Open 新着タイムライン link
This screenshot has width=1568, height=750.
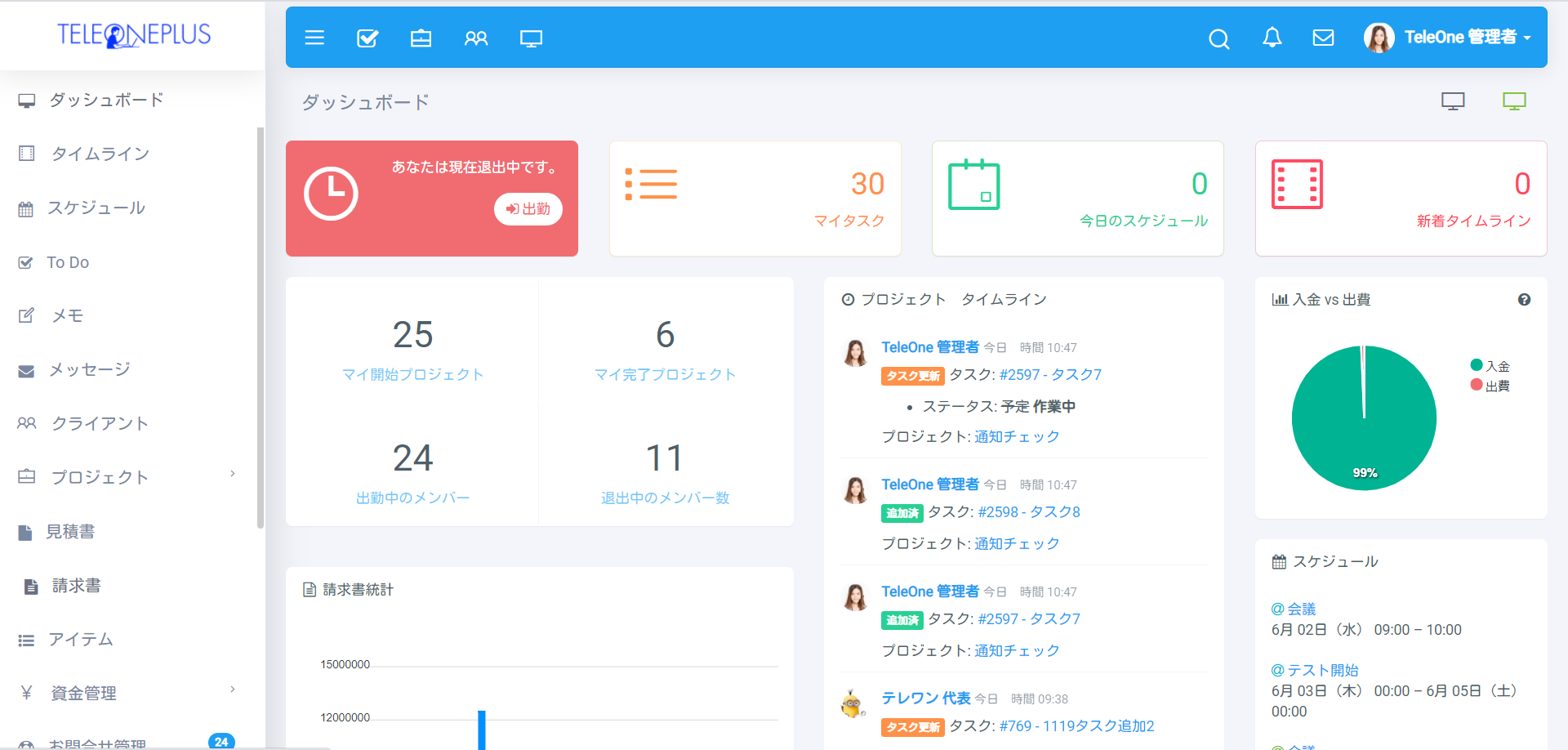coord(1473,221)
